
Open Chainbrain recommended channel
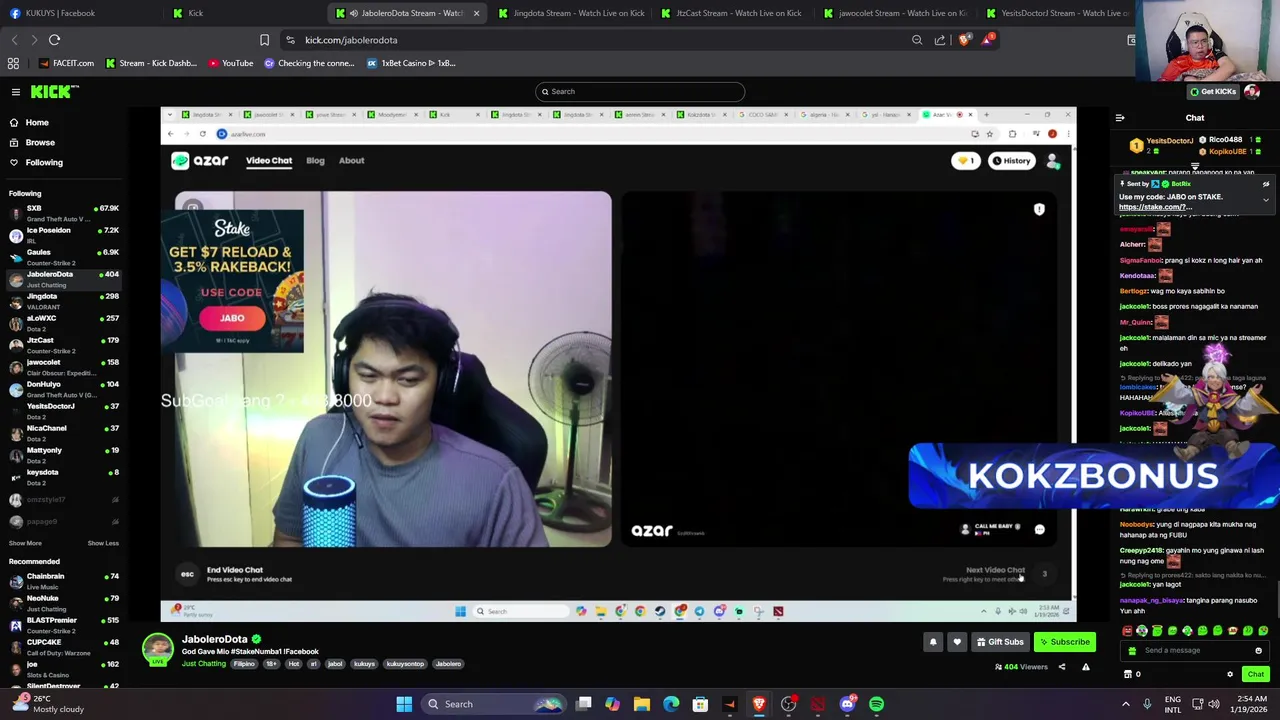62,581
